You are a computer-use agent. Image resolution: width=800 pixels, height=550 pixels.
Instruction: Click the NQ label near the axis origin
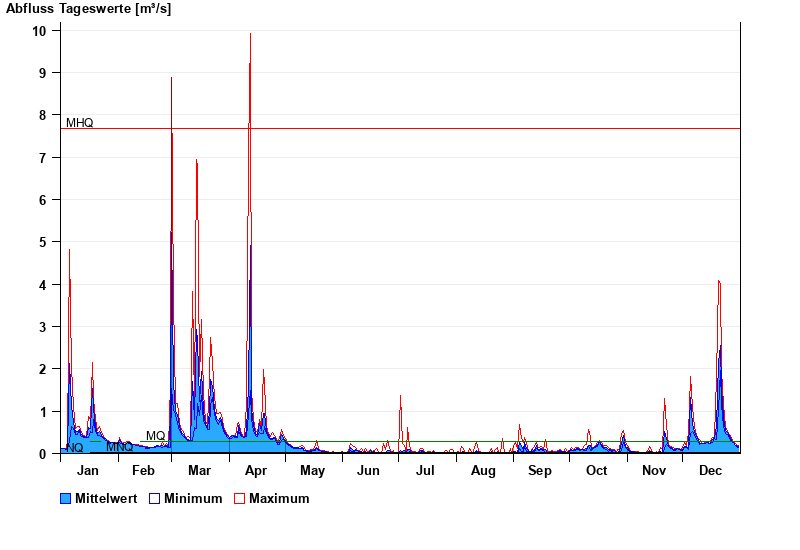75,447
